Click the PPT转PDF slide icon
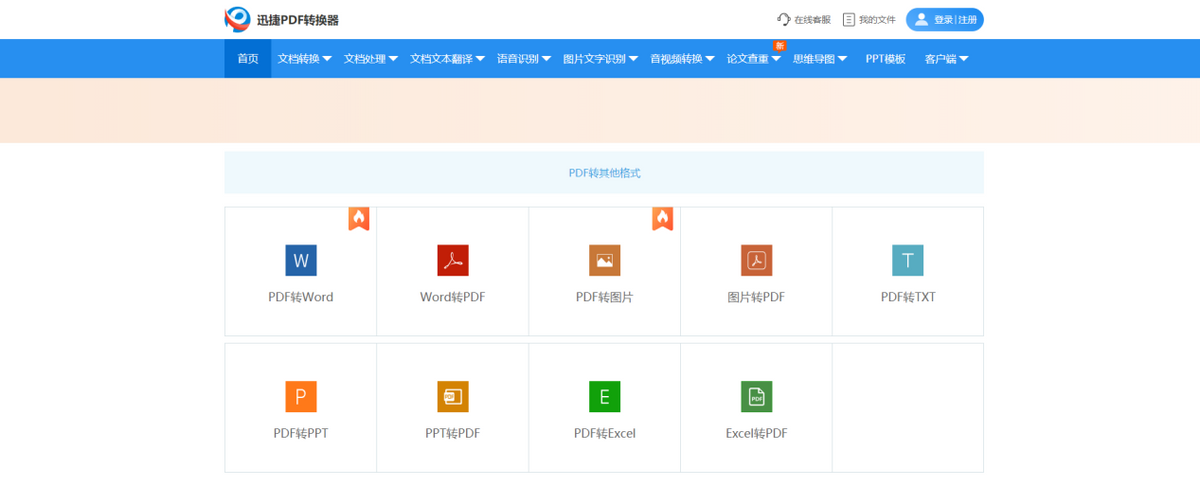The width and height of the screenshot is (1200, 489). point(452,396)
